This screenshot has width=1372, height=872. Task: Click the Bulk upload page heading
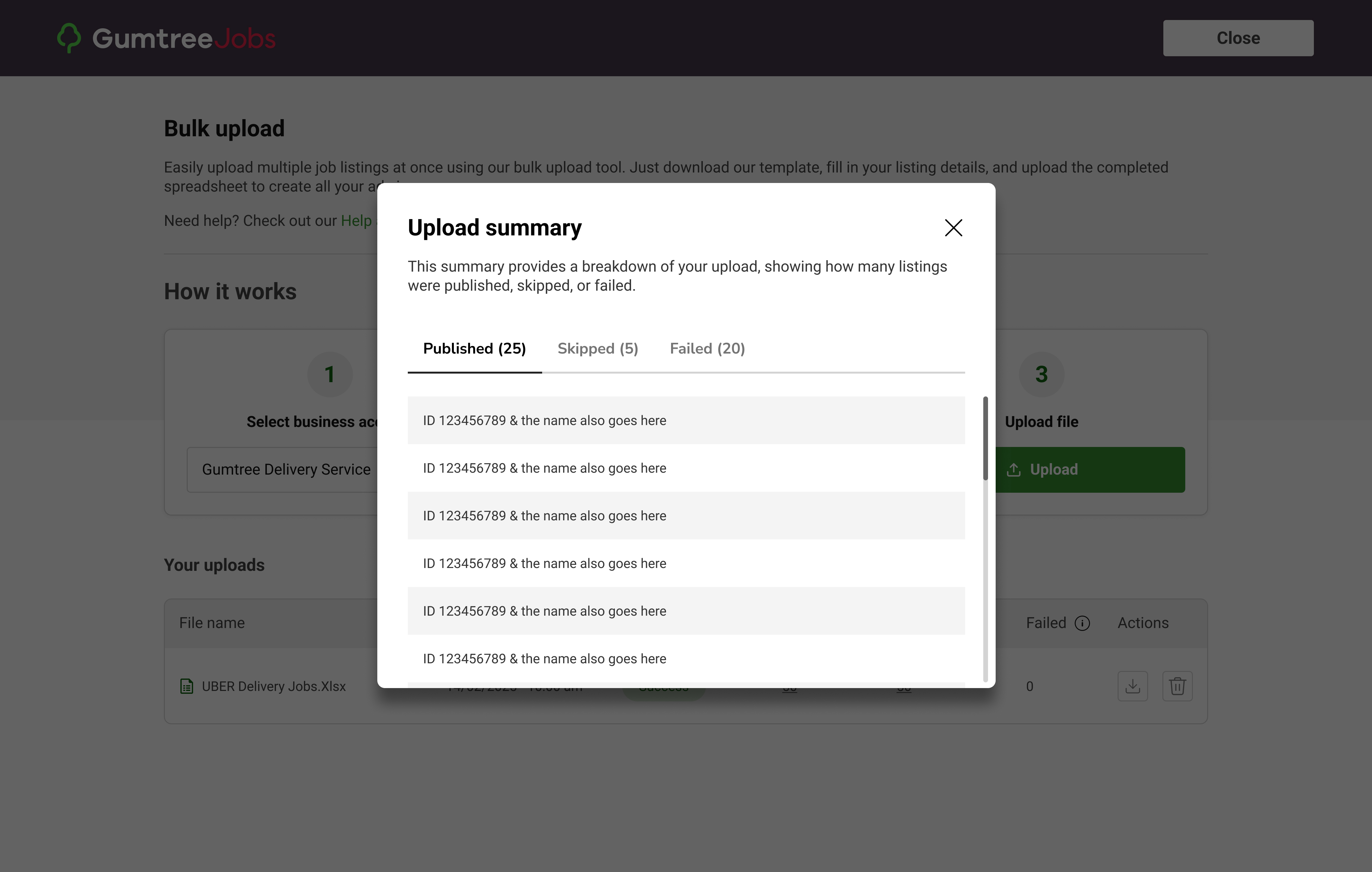click(225, 129)
